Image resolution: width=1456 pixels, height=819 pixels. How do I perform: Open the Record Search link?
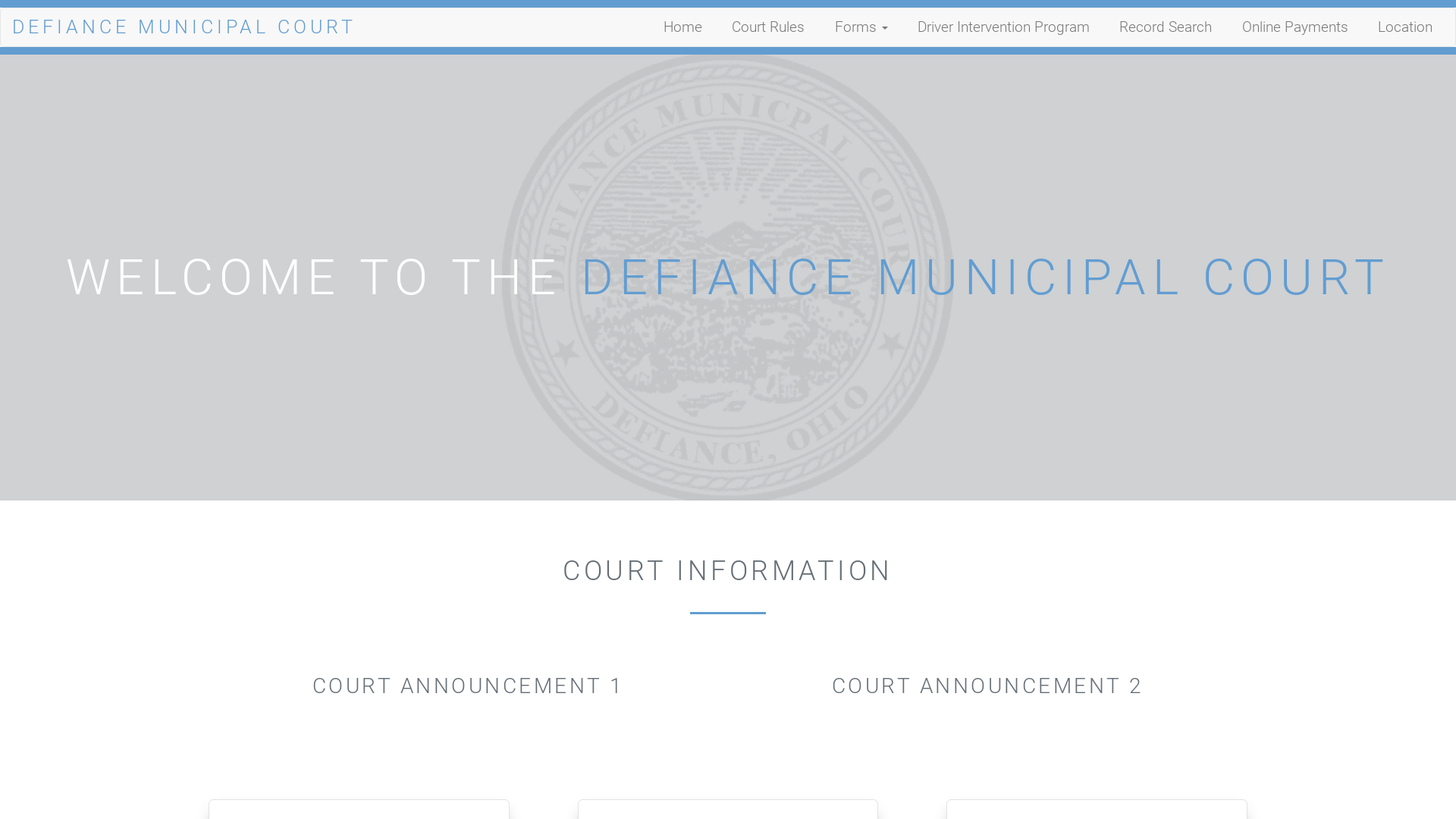pos(1166,27)
